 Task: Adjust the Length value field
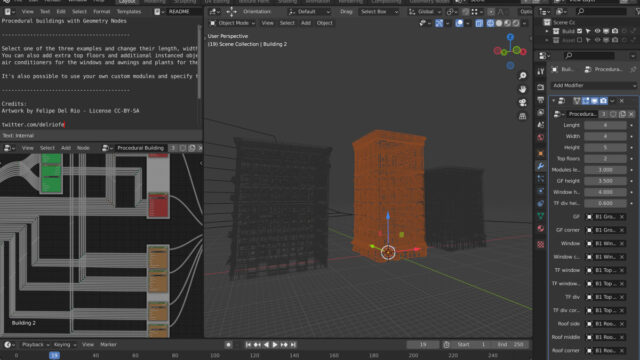point(605,125)
